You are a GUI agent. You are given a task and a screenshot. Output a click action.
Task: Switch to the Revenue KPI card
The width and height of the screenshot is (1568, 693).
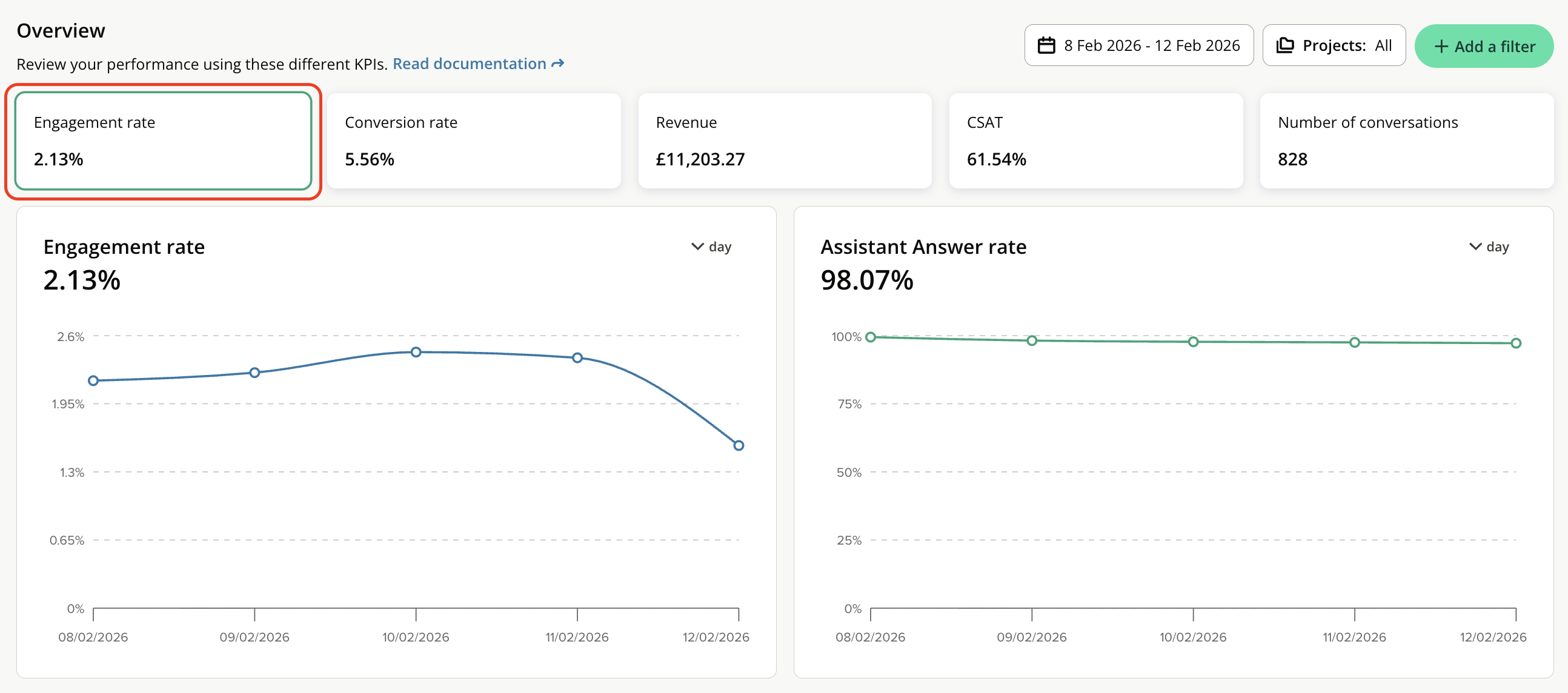point(784,141)
